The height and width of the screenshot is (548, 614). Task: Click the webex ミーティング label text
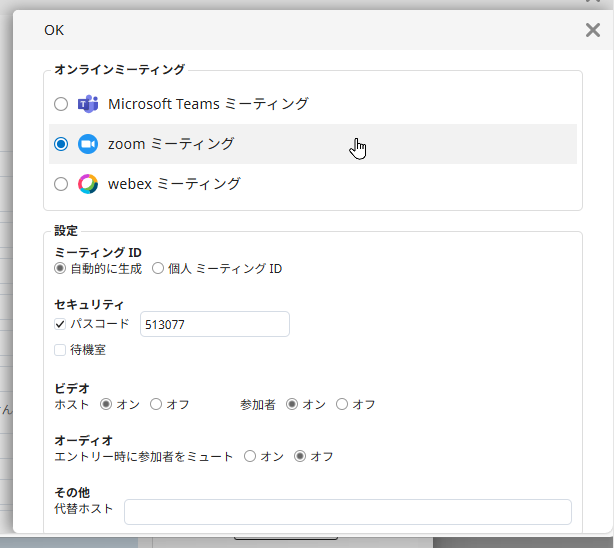[174, 184]
